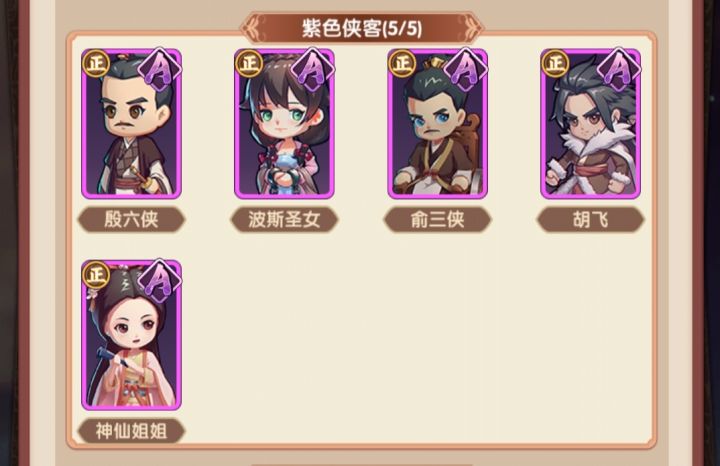The image size is (720, 466).
Task: Click the 正 badge on 胡飞 card
Action: pos(555,63)
